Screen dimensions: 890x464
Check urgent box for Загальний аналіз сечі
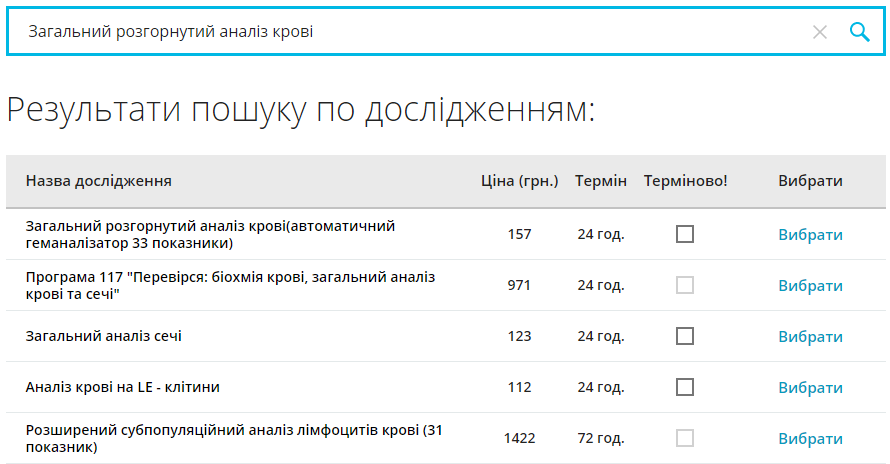685,336
